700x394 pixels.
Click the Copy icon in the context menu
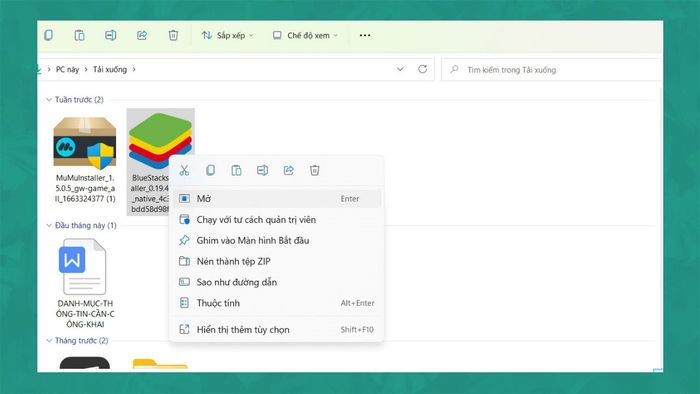(210, 170)
